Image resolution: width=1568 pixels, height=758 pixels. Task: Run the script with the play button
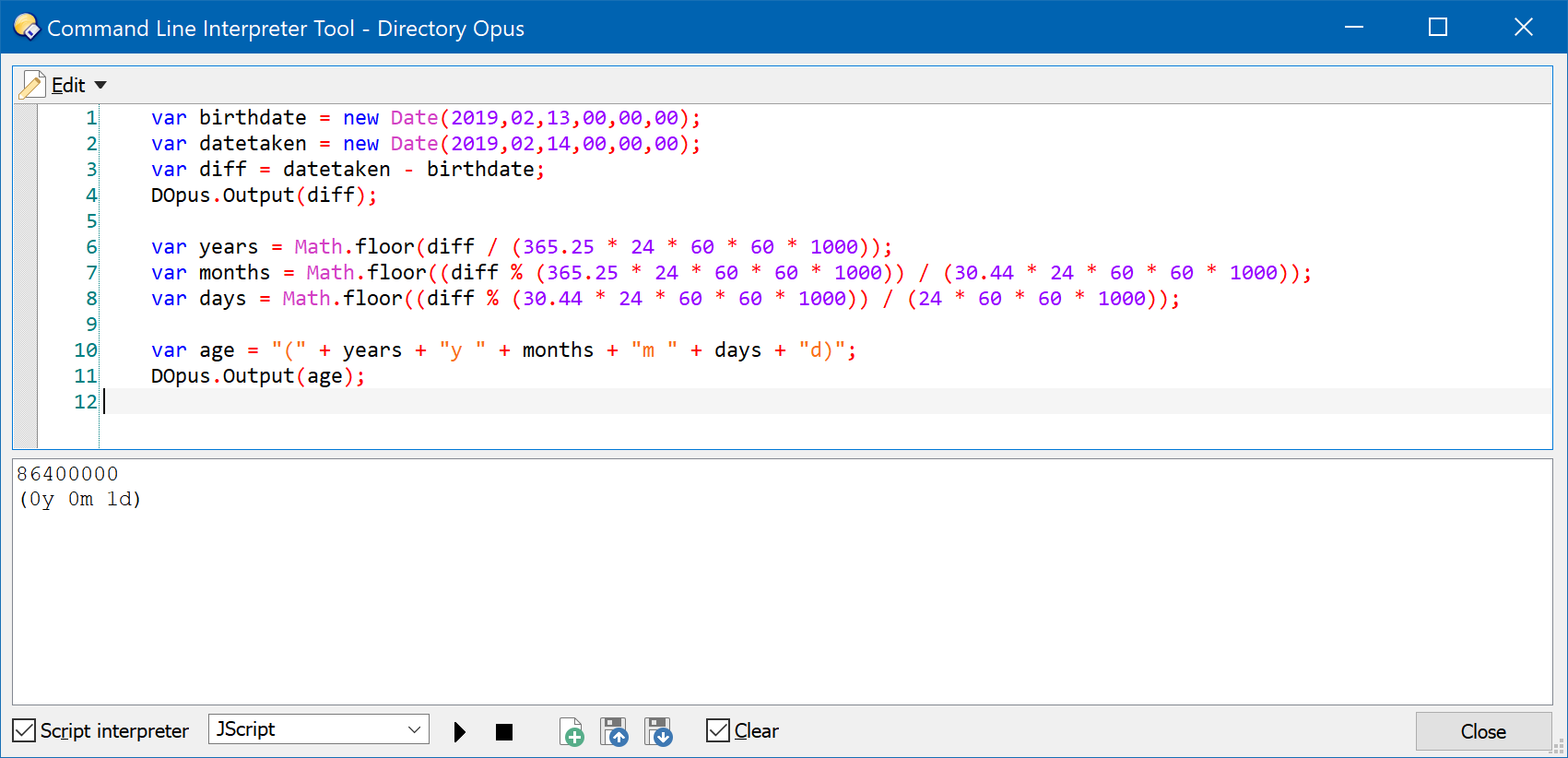coord(460,732)
